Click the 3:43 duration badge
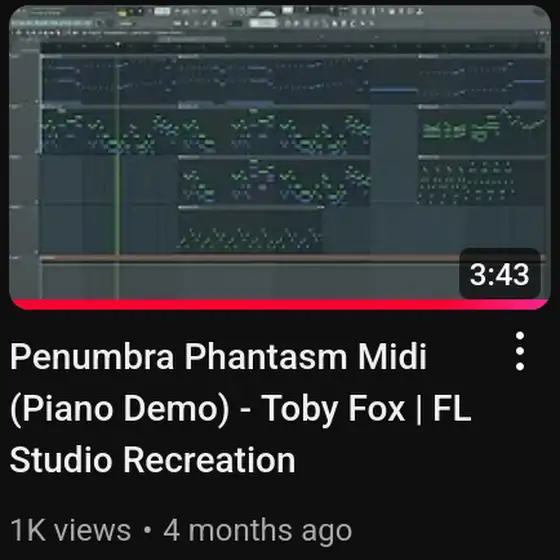This screenshot has width=560, height=560. click(500, 274)
